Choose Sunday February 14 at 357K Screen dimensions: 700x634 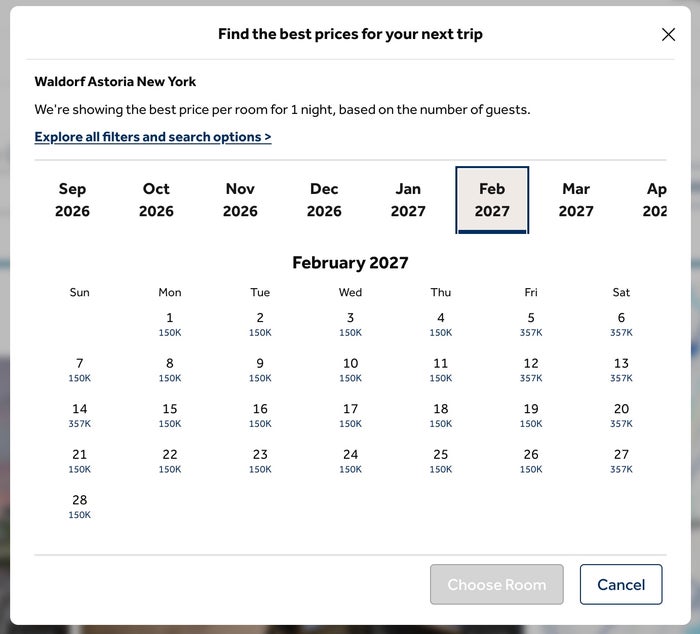pyautogui.click(x=79, y=415)
